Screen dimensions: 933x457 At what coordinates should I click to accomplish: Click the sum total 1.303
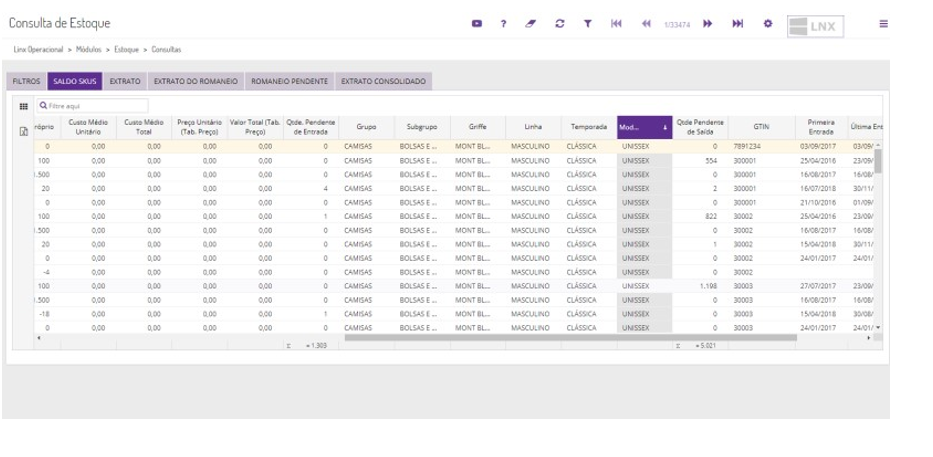[315, 345]
